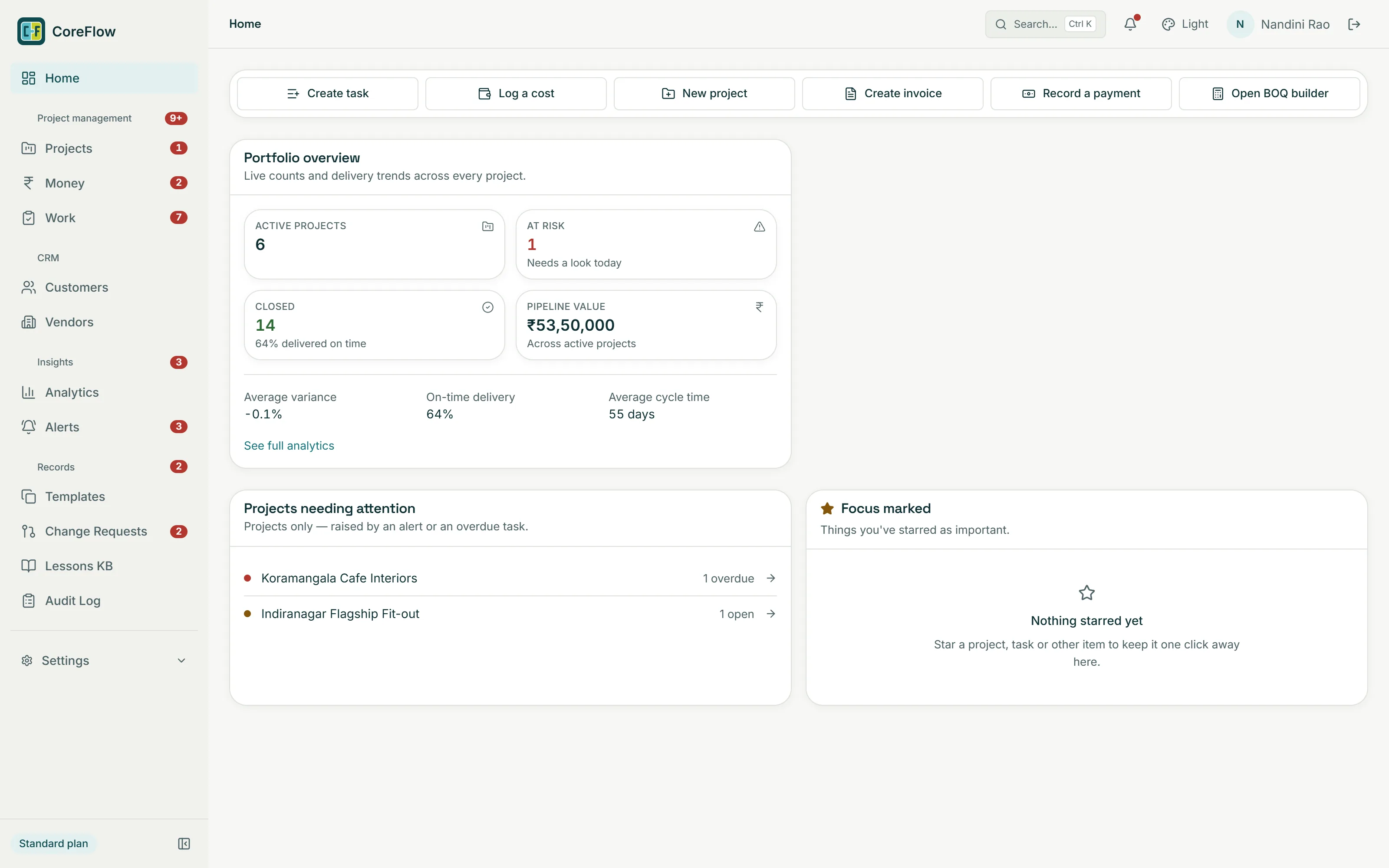This screenshot has width=1389, height=868.
Task: Click the Nandini Rao user name
Action: tap(1295, 24)
